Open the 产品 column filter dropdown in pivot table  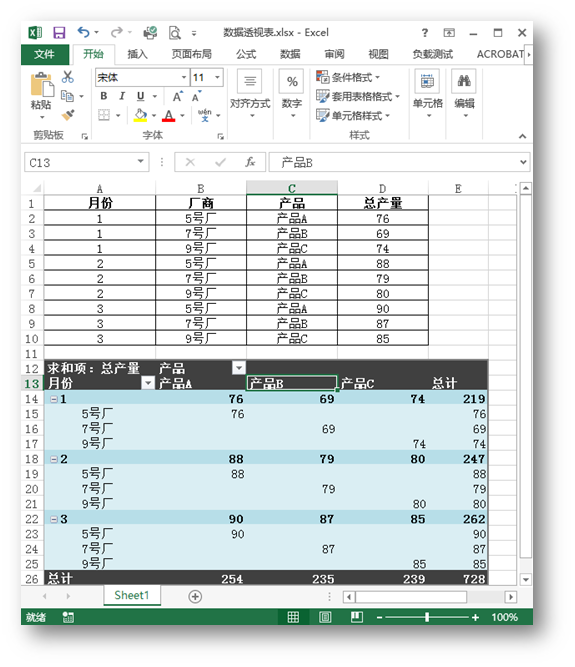[239, 368]
